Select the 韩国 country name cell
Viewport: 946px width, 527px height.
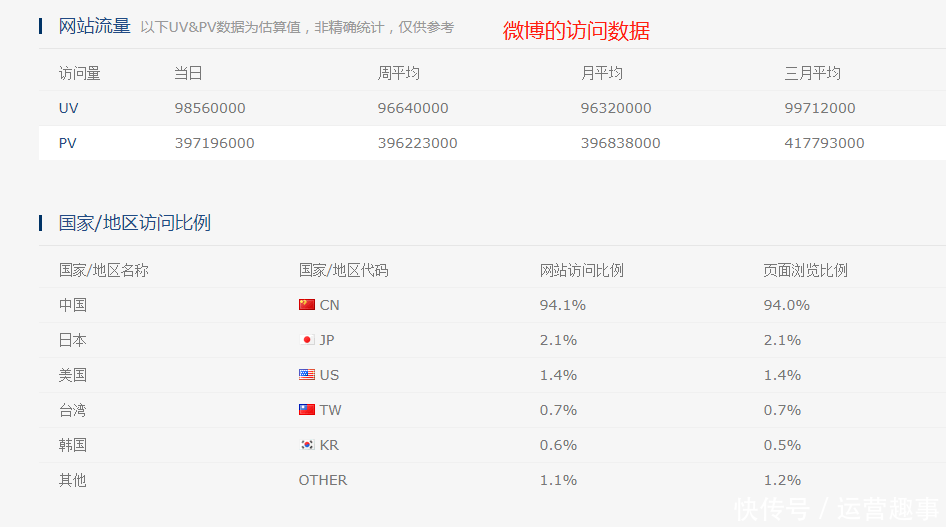click(x=72, y=445)
